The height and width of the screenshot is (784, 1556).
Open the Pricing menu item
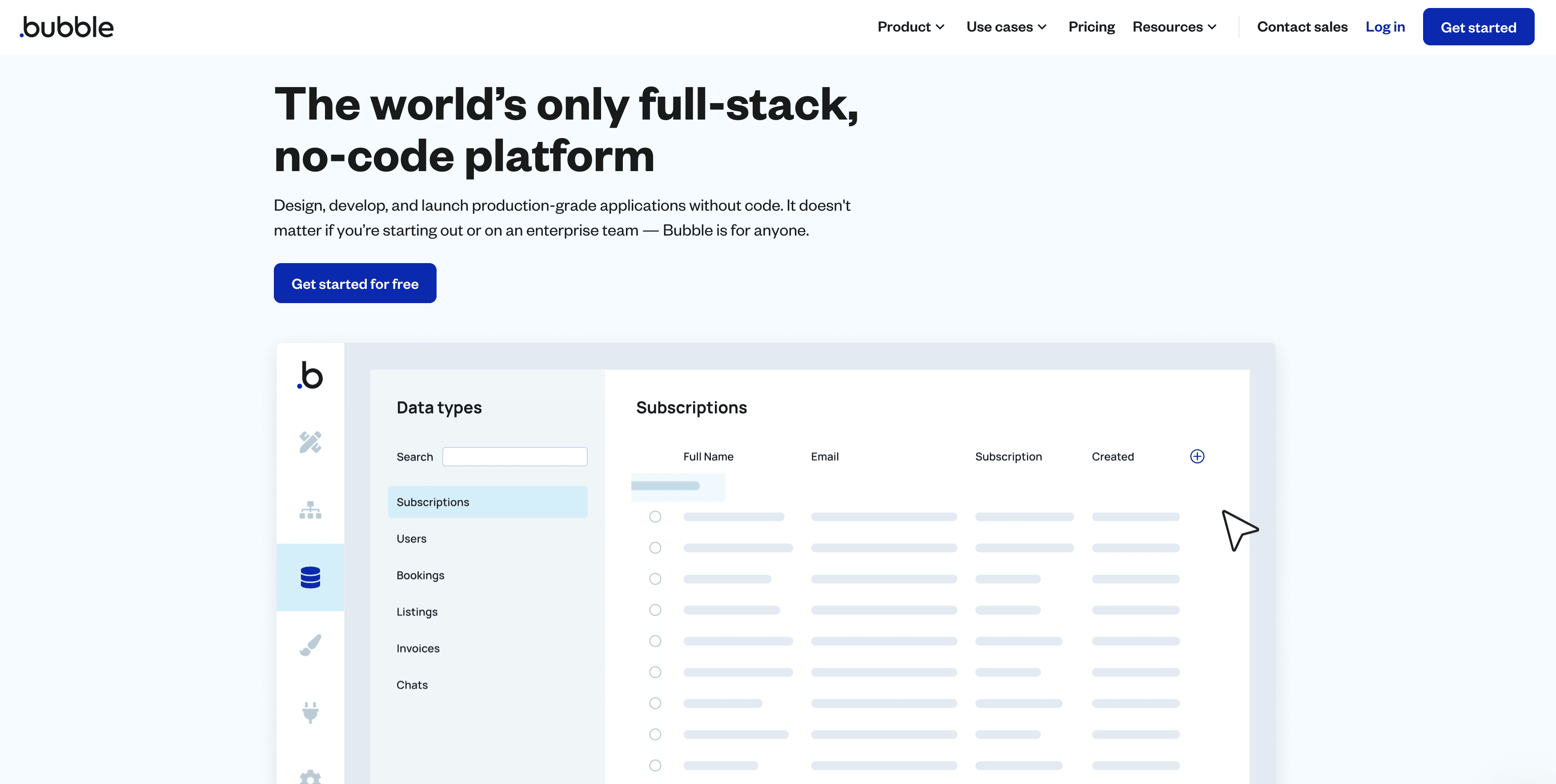tap(1091, 26)
